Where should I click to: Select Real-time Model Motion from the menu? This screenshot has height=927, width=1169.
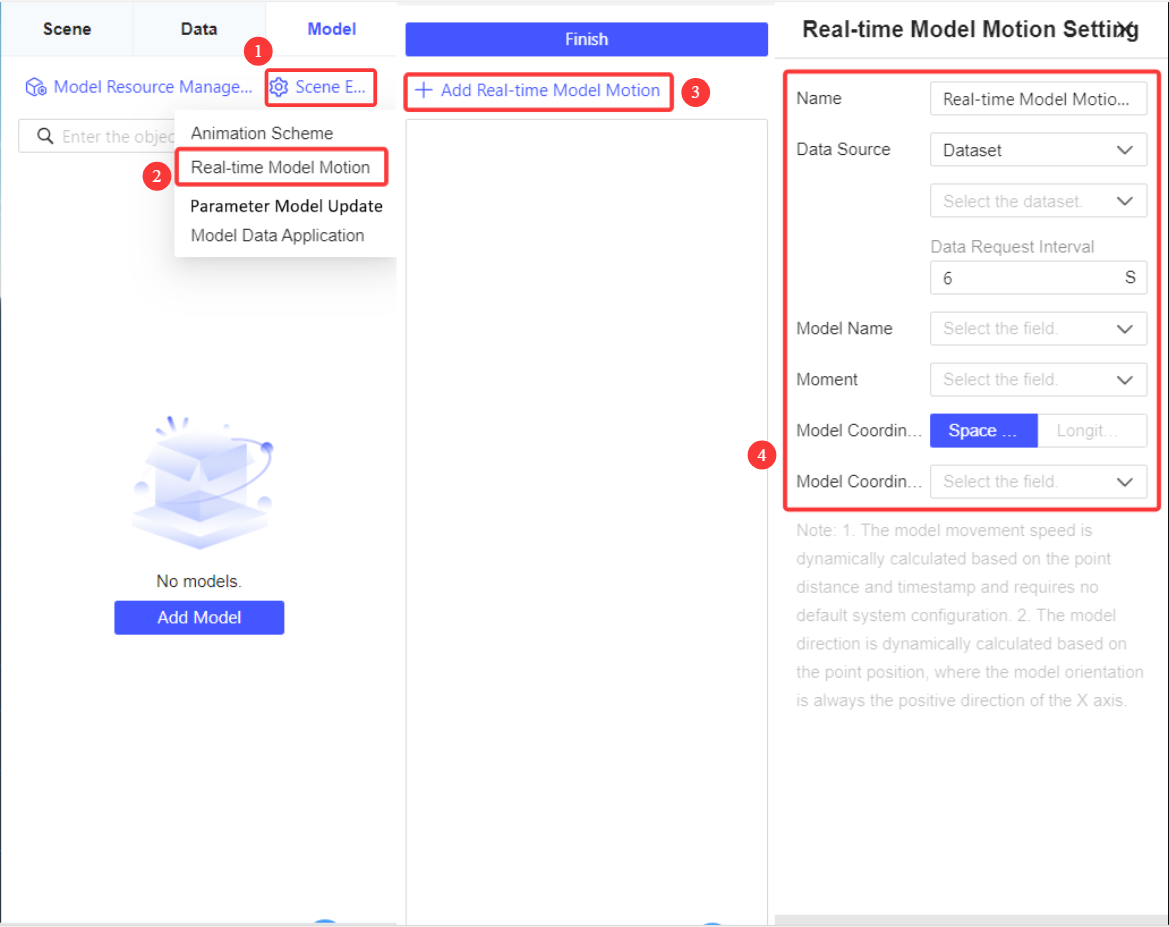281,167
